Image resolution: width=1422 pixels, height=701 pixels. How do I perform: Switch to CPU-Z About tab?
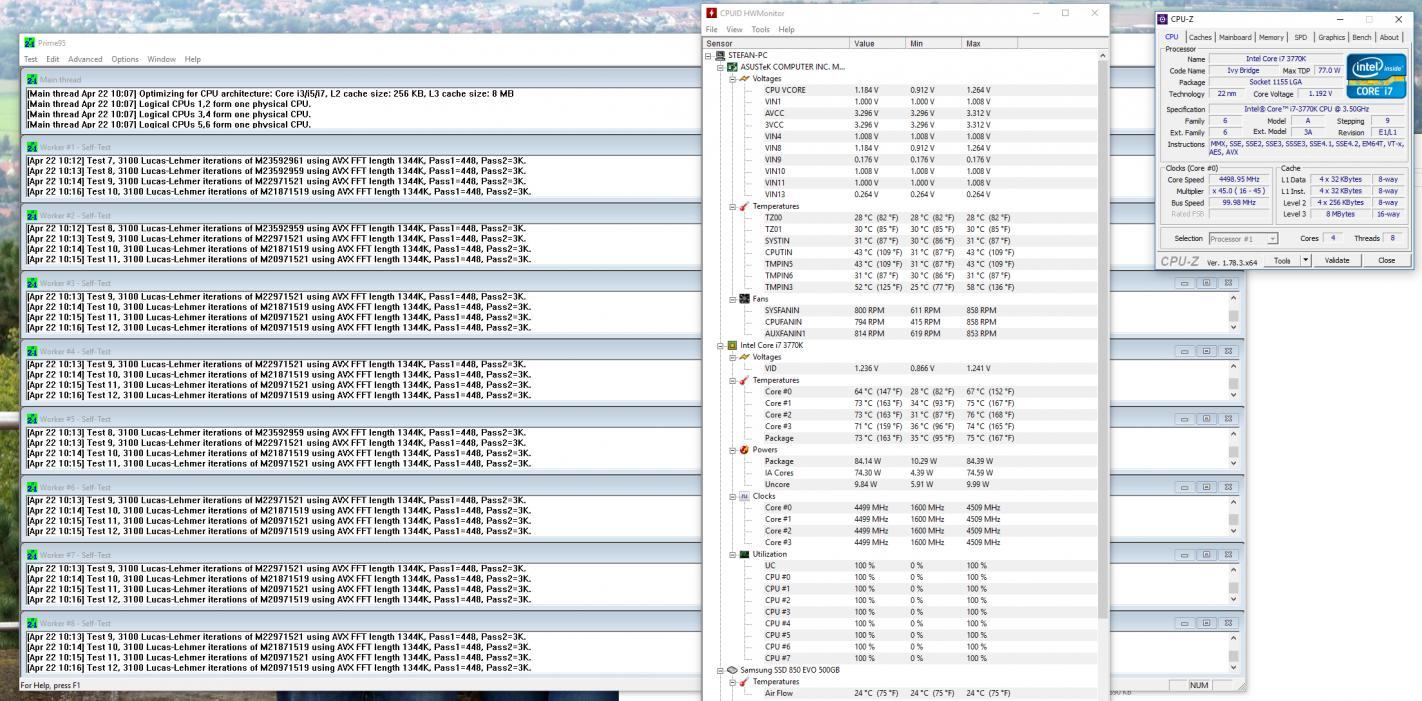pos(1390,37)
